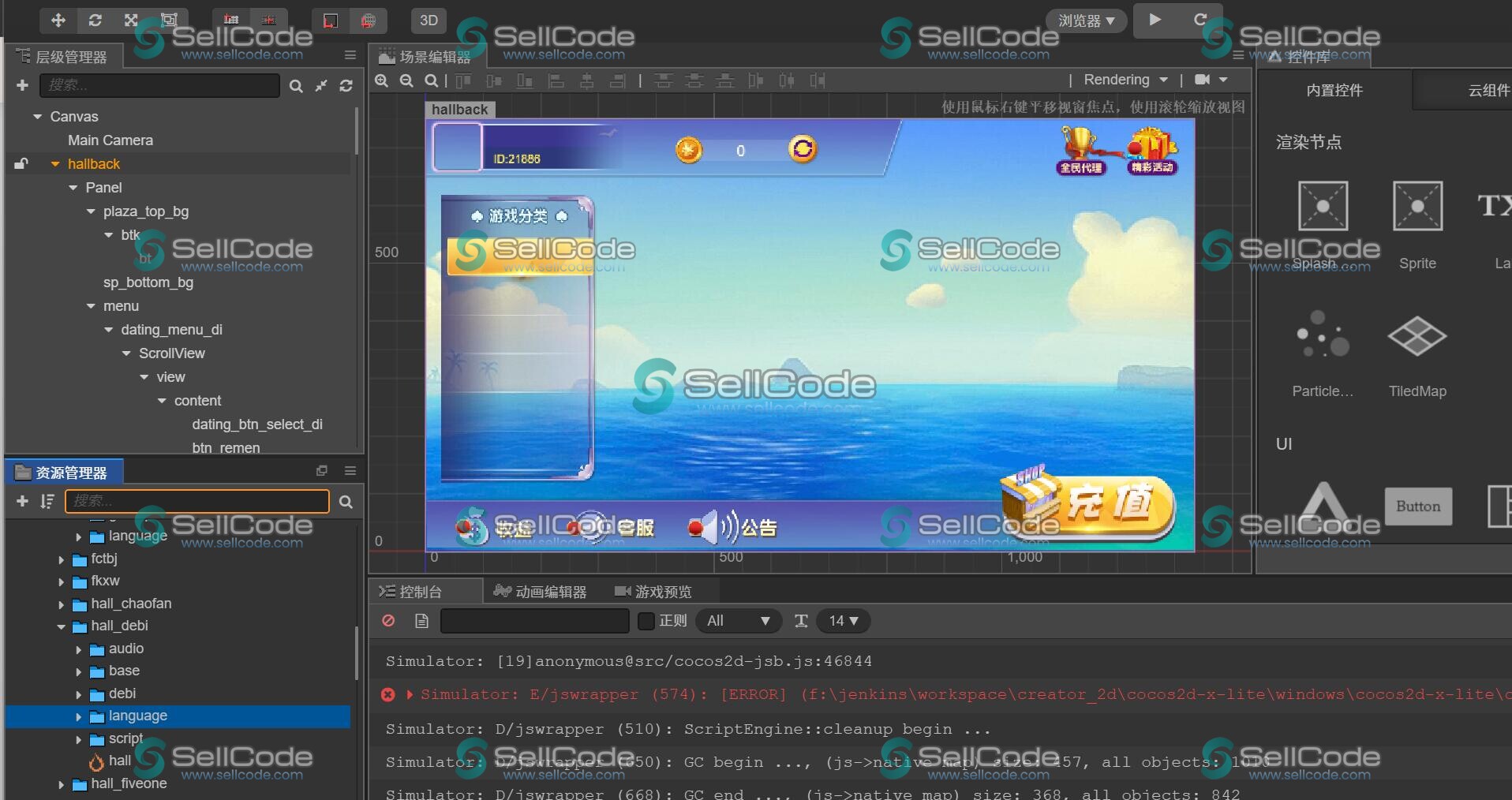
Task: Collapse the dating_menu_di node
Action: 108,330
